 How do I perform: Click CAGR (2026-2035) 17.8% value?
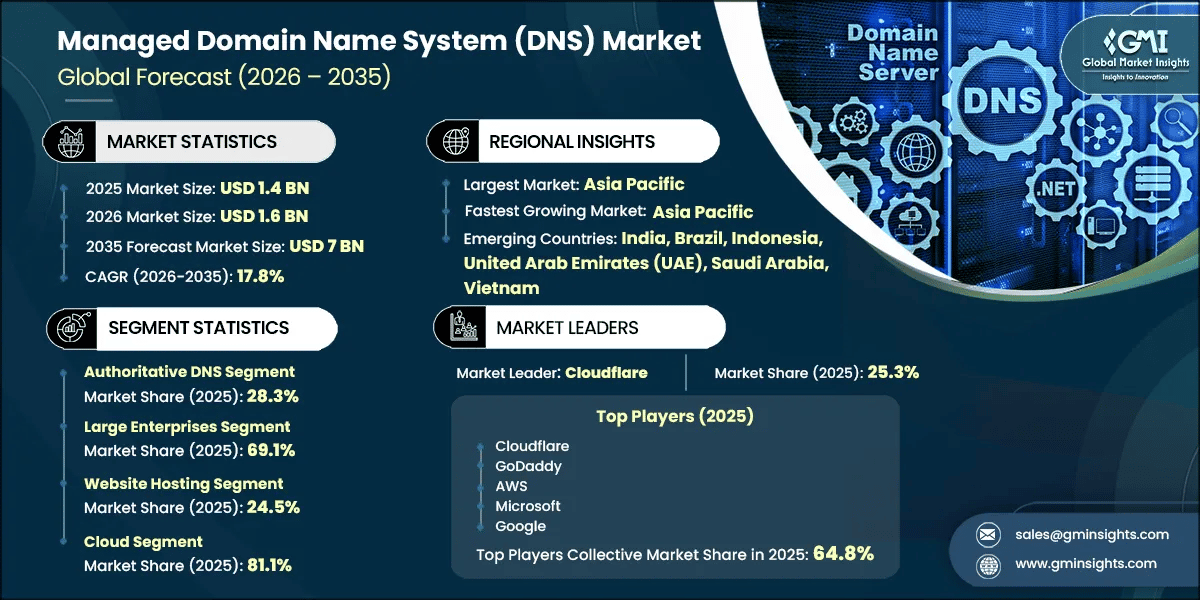pos(259,275)
